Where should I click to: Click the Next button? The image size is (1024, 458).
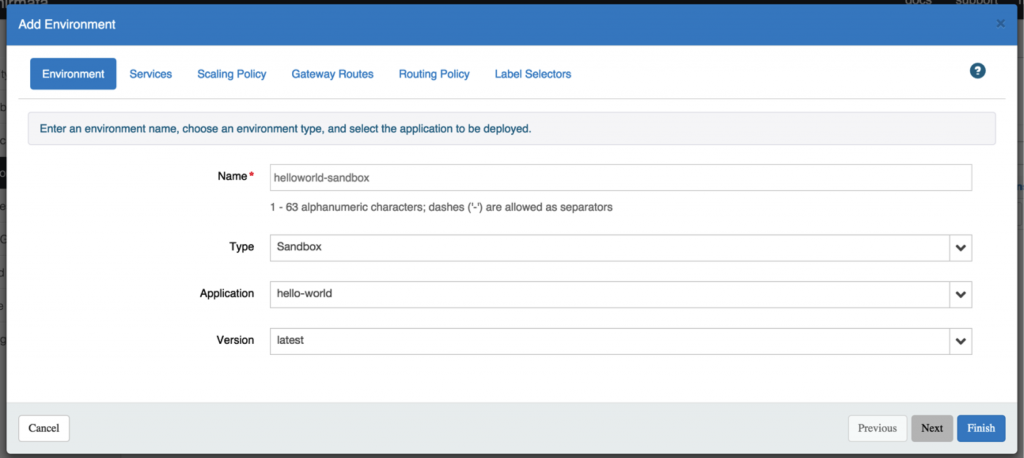(x=932, y=429)
